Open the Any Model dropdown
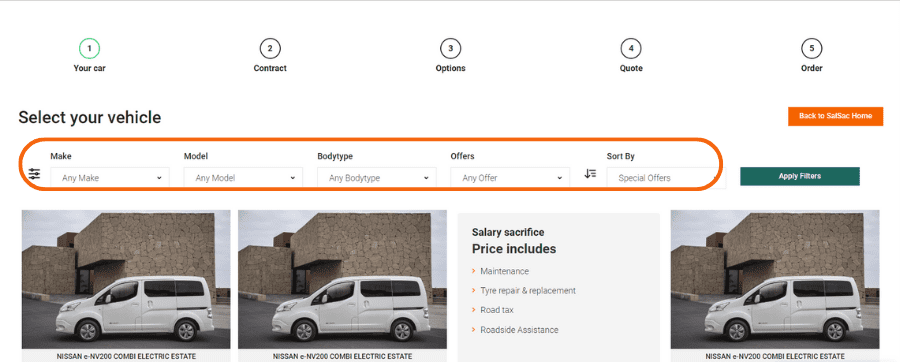Screen dimensions: 900x362 pos(243,178)
